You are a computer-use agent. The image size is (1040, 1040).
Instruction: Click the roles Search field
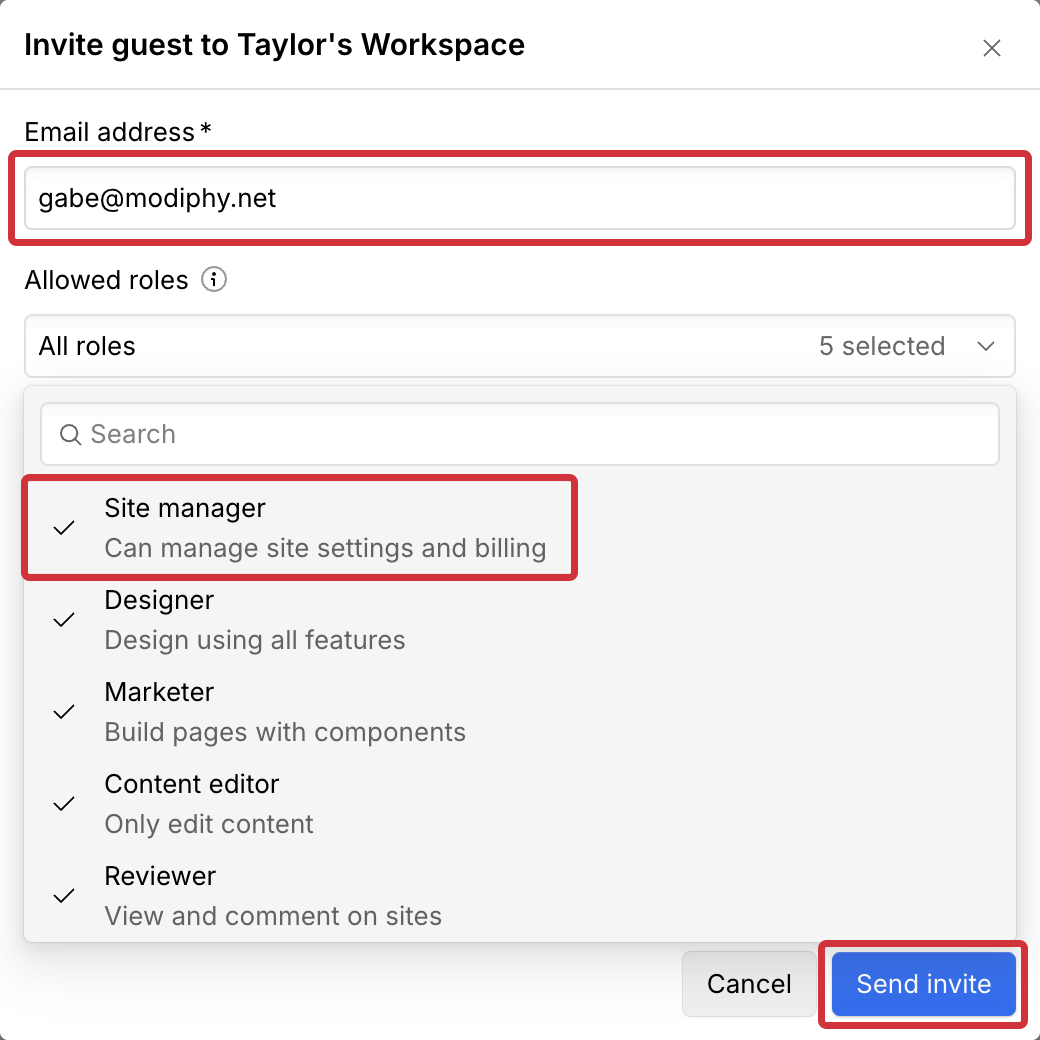519,434
